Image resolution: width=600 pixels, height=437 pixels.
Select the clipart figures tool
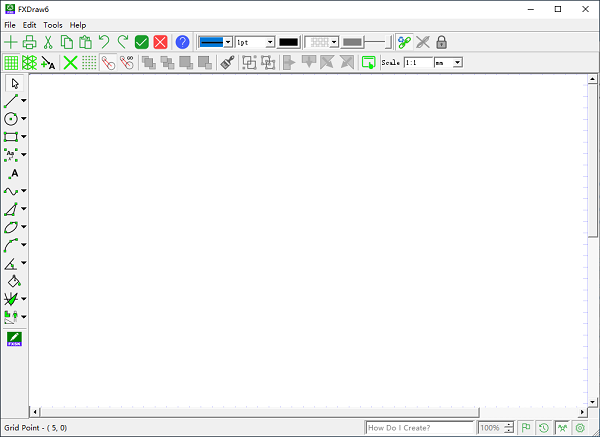click(11, 317)
